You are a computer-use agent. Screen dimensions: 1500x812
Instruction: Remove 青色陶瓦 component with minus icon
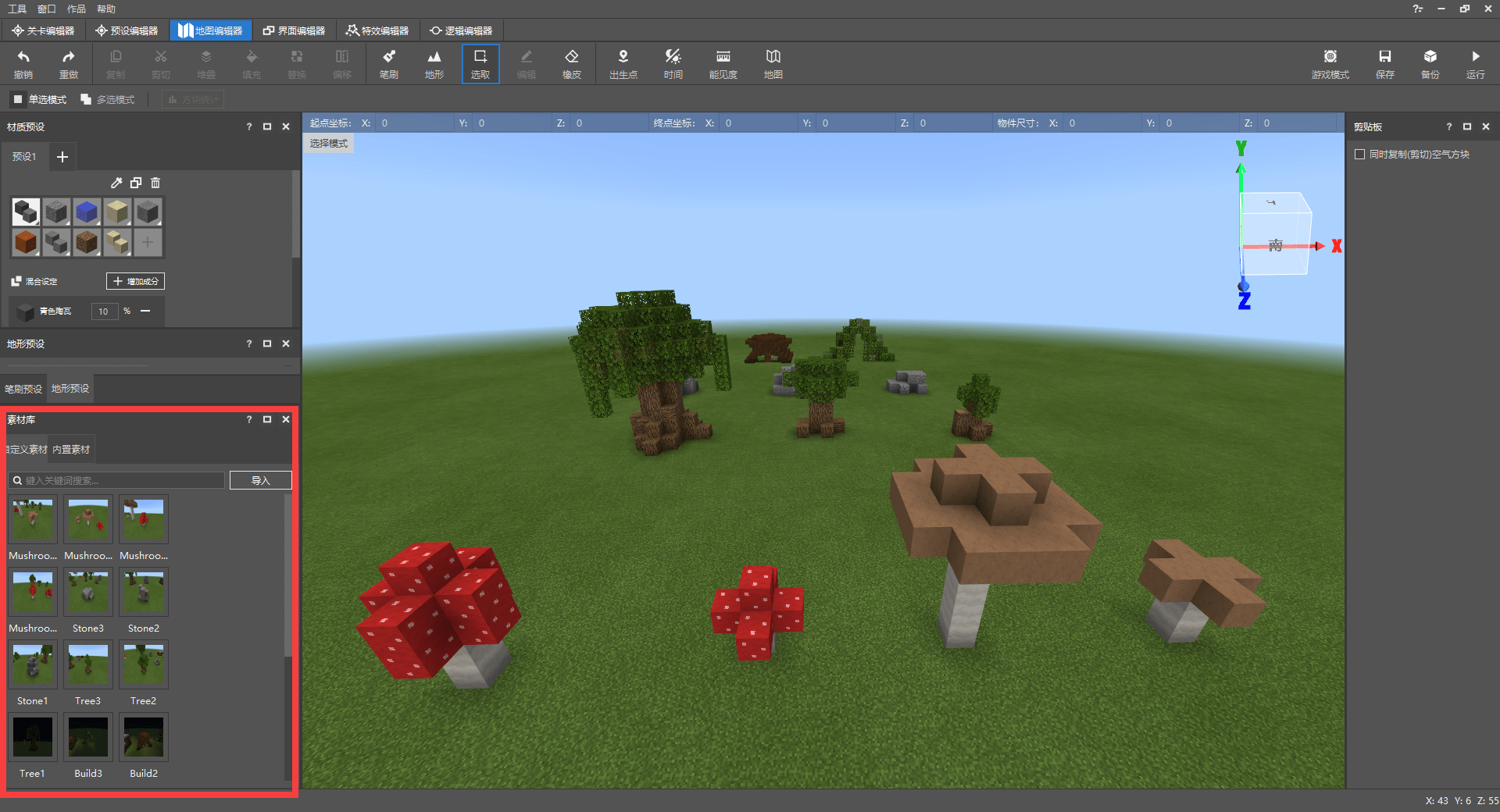pyautogui.click(x=145, y=311)
